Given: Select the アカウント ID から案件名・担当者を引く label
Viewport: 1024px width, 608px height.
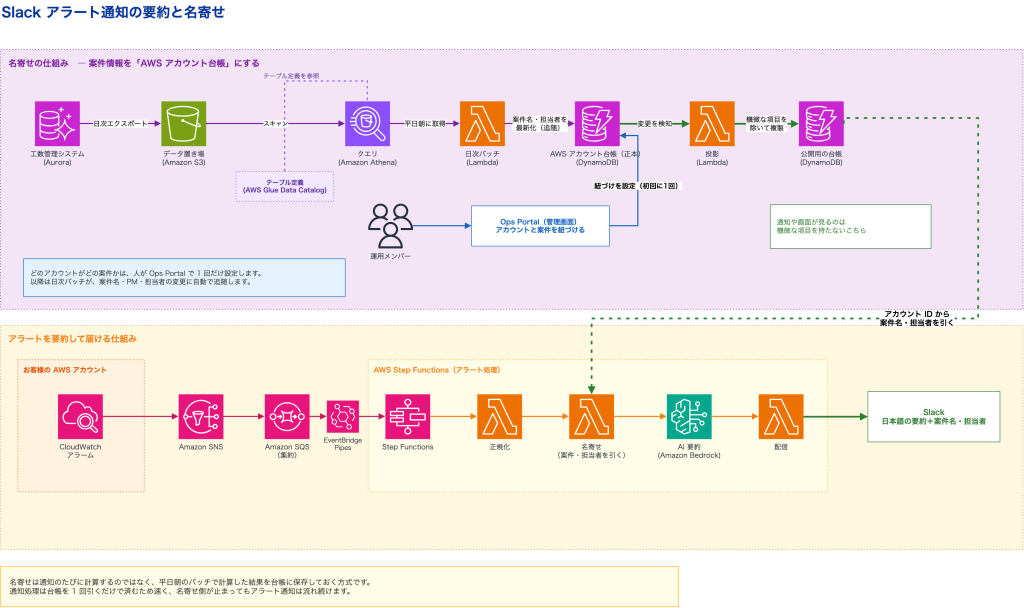Looking at the screenshot, I should point(917,319).
